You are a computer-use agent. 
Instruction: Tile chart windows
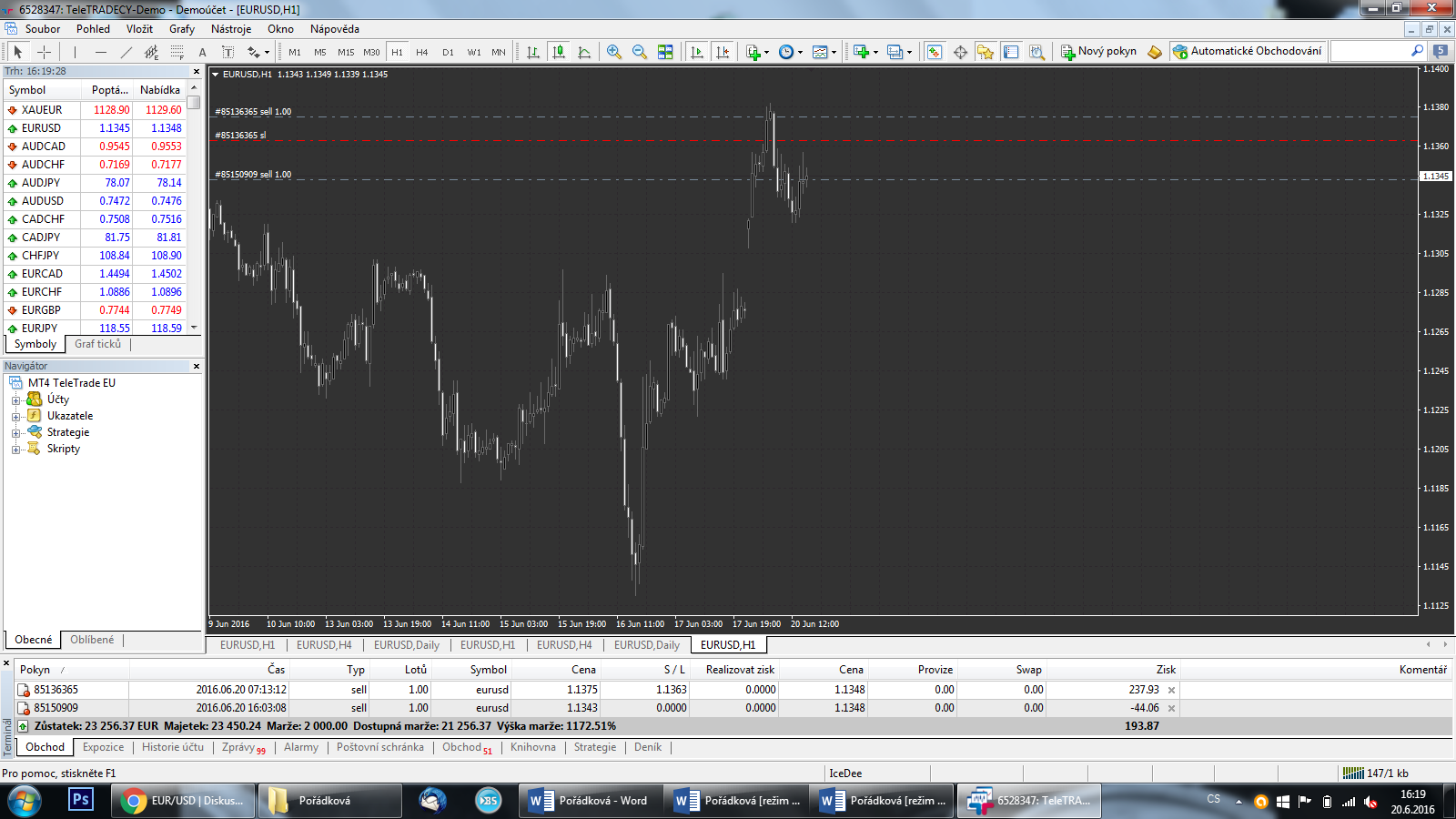pyautogui.click(x=665, y=52)
